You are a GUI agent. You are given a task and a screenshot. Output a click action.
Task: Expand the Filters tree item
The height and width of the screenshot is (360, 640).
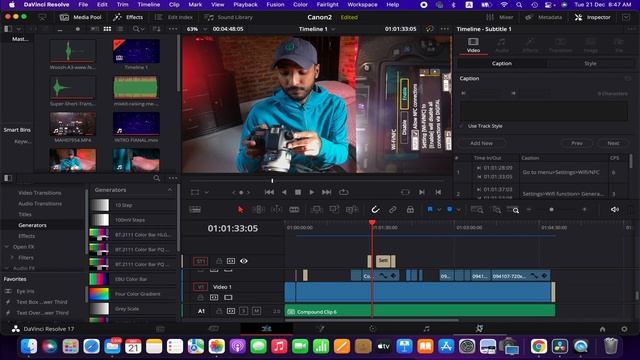12,258
